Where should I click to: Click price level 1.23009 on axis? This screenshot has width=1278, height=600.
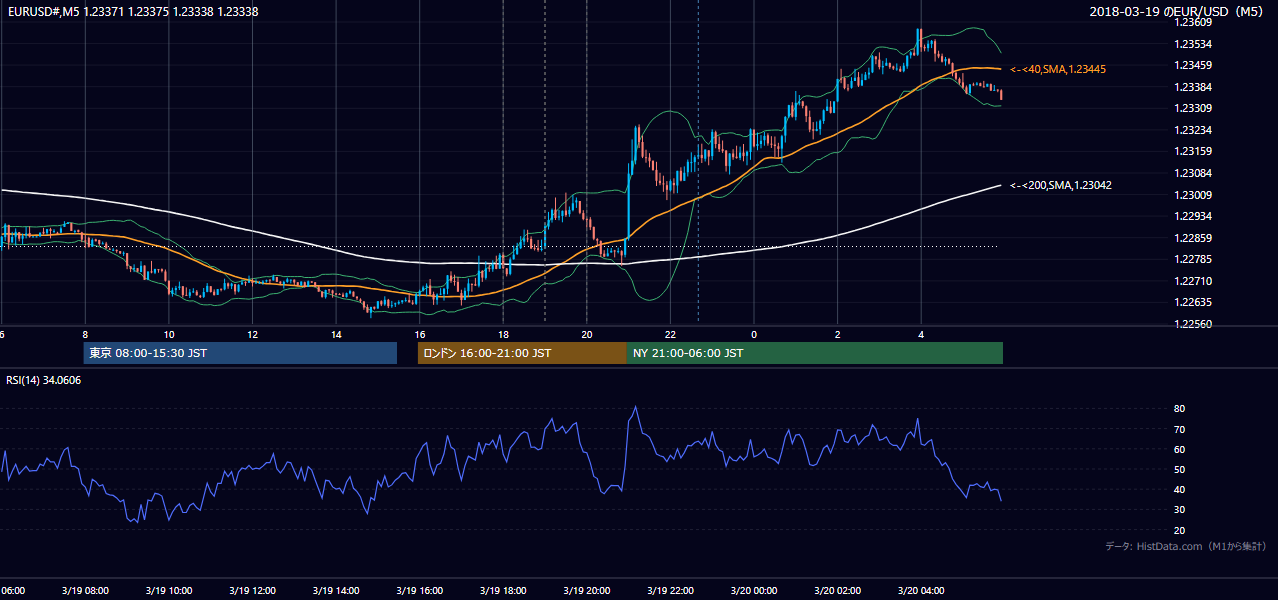(1193, 195)
